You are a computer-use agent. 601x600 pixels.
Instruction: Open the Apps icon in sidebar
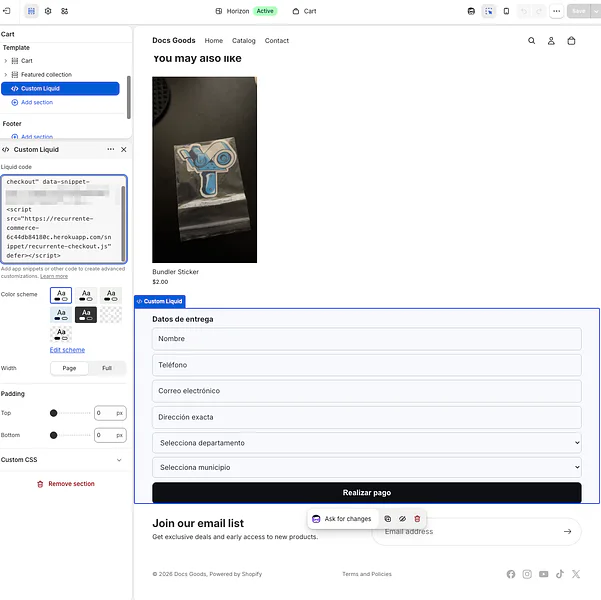64,11
